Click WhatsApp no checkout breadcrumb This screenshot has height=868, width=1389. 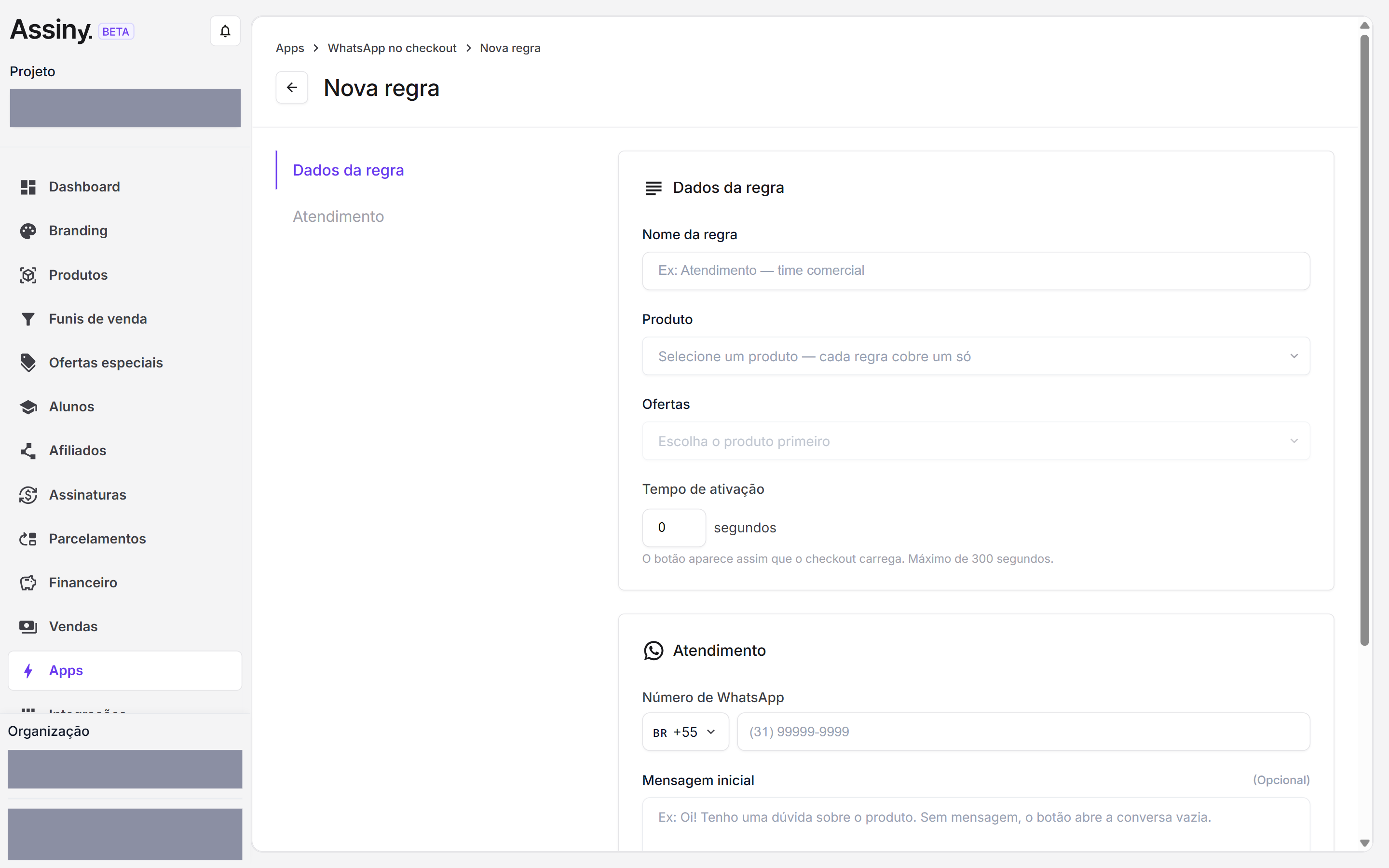click(392, 48)
